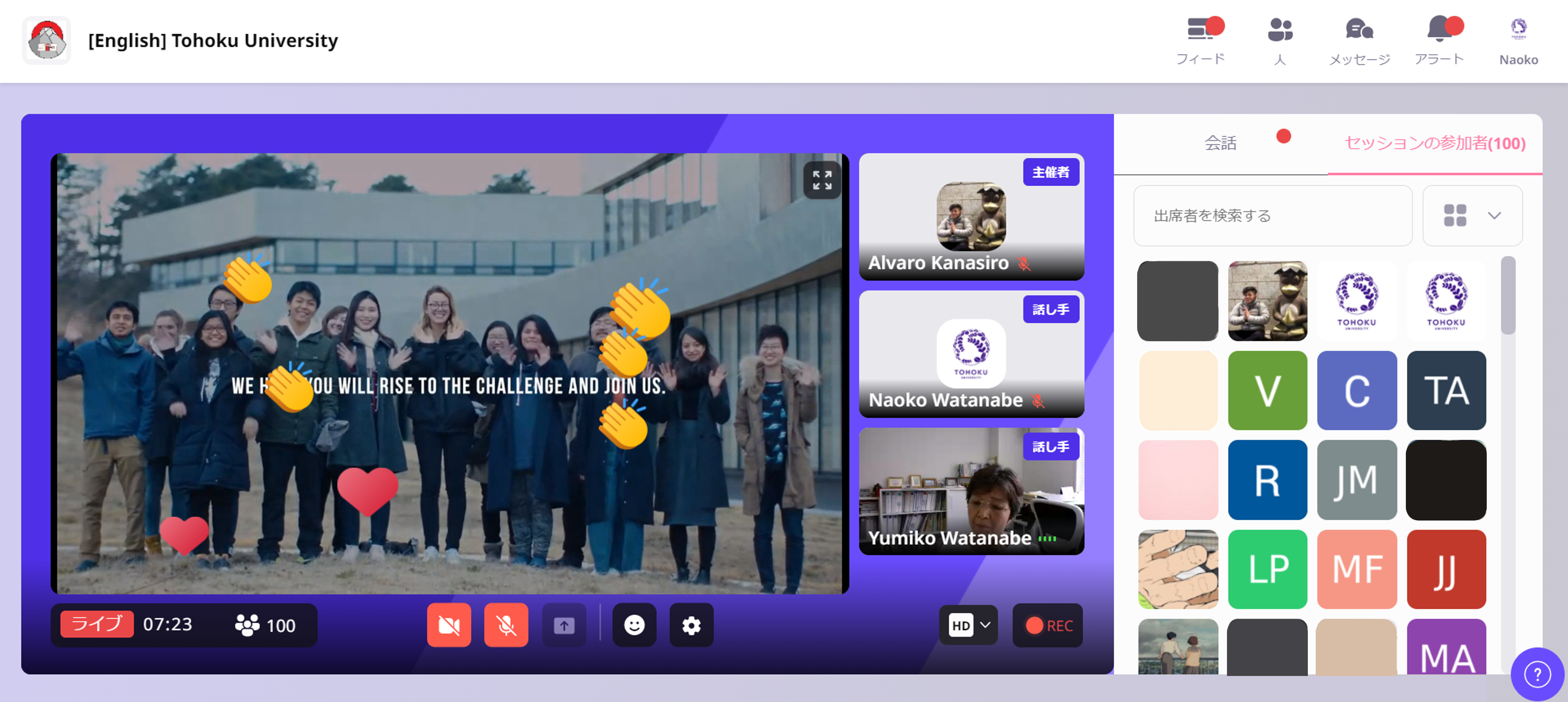This screenshot has height=702, width=1568.
Task: Select the blue R participant avatar
Action: point(1267,480)
